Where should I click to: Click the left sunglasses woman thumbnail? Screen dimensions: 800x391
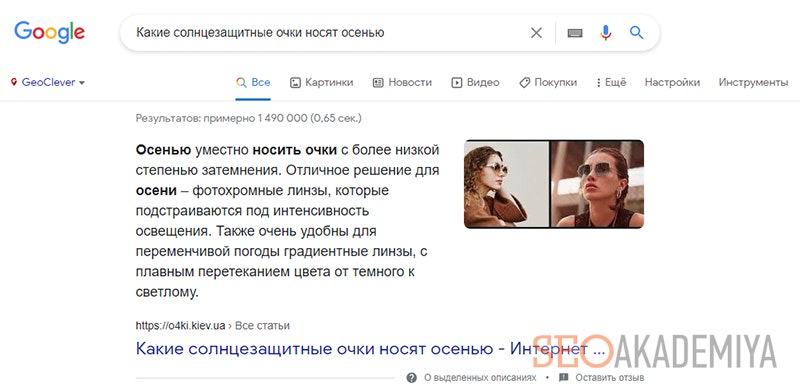(506, 184)
